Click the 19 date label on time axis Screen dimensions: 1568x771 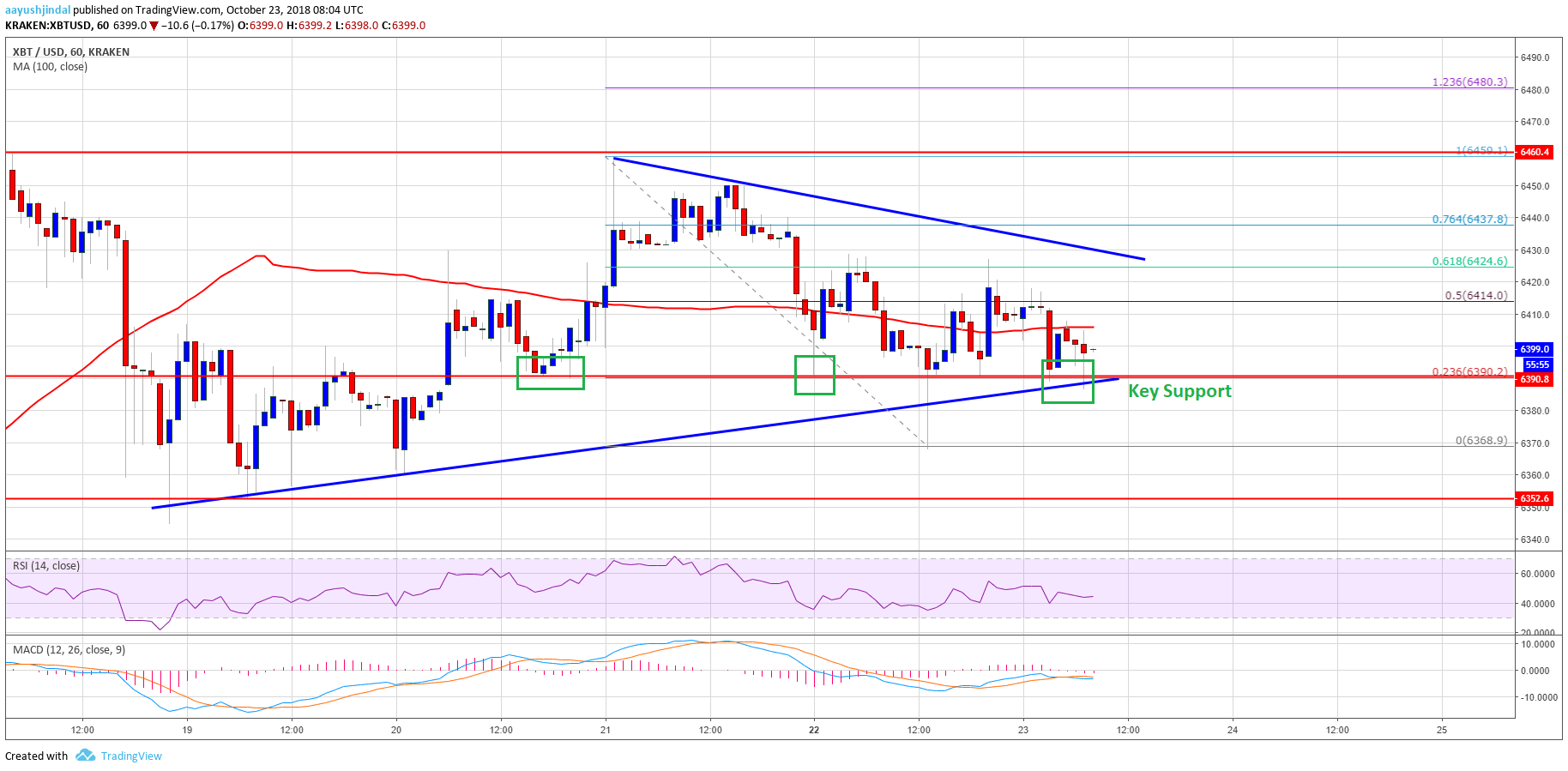187,730
